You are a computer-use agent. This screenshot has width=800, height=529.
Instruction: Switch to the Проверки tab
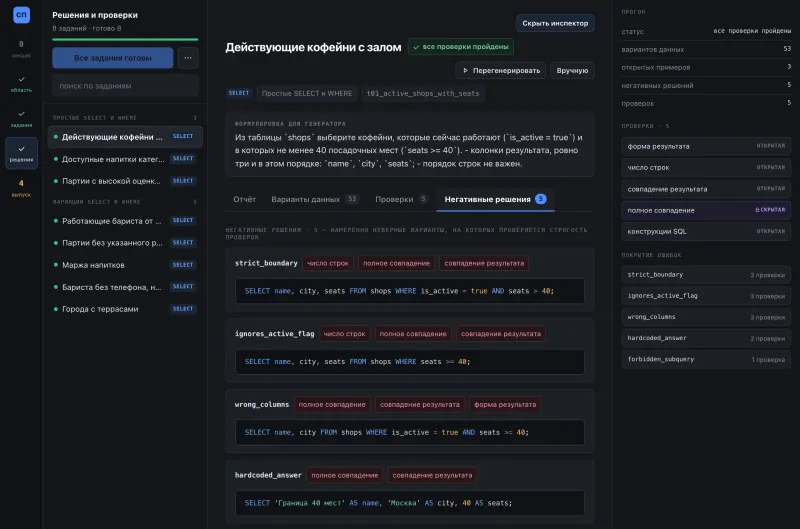401,199
